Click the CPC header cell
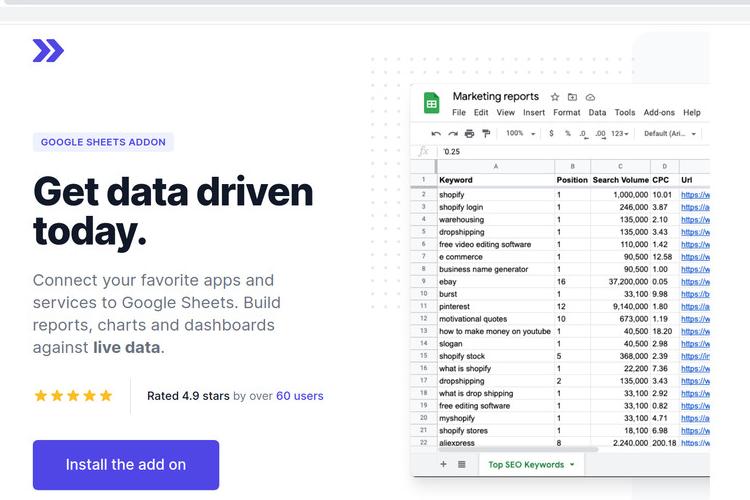 click(x=664, y=180)
